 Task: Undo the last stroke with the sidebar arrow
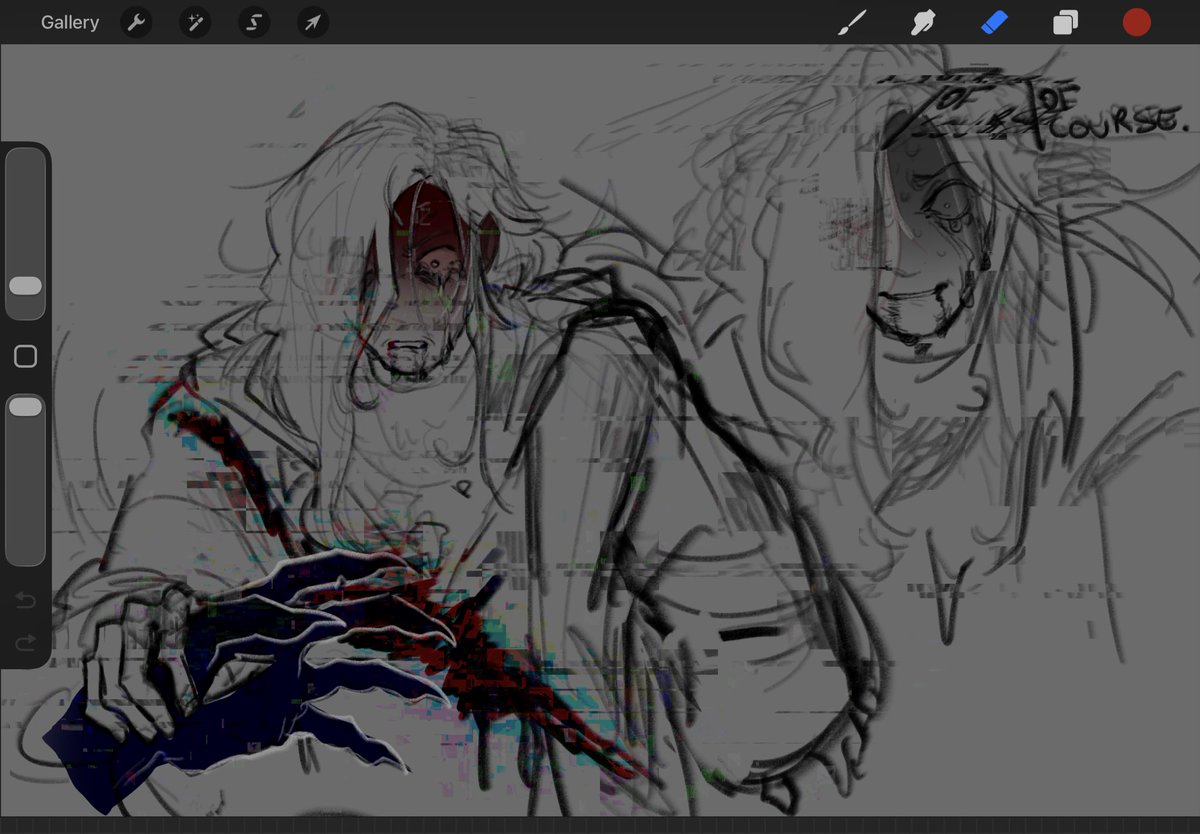click(x=25, y=600)
